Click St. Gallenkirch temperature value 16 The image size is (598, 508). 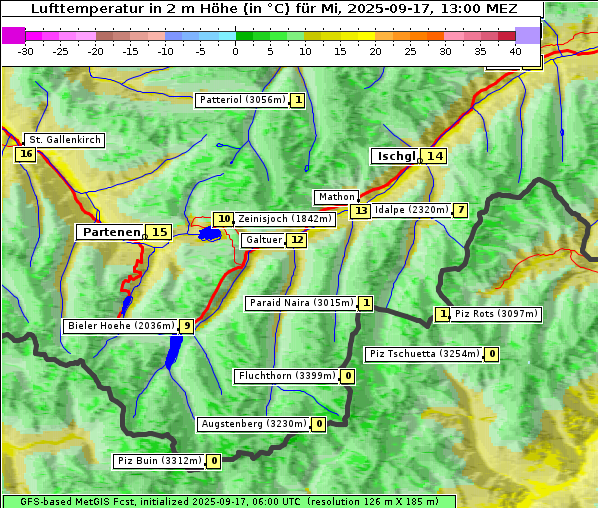(x=26, y=154)
